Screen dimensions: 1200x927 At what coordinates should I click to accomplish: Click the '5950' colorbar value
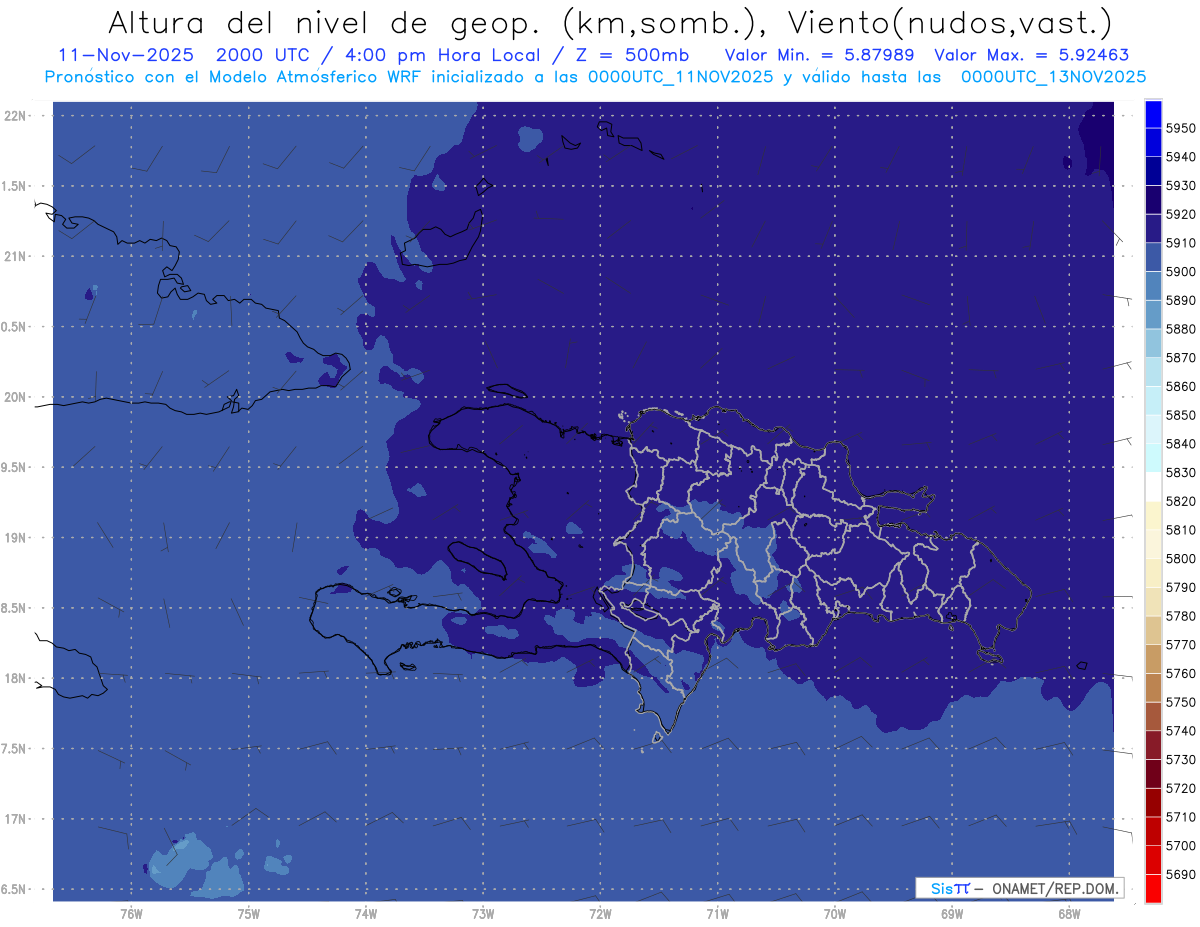(x=1181, y=128)
